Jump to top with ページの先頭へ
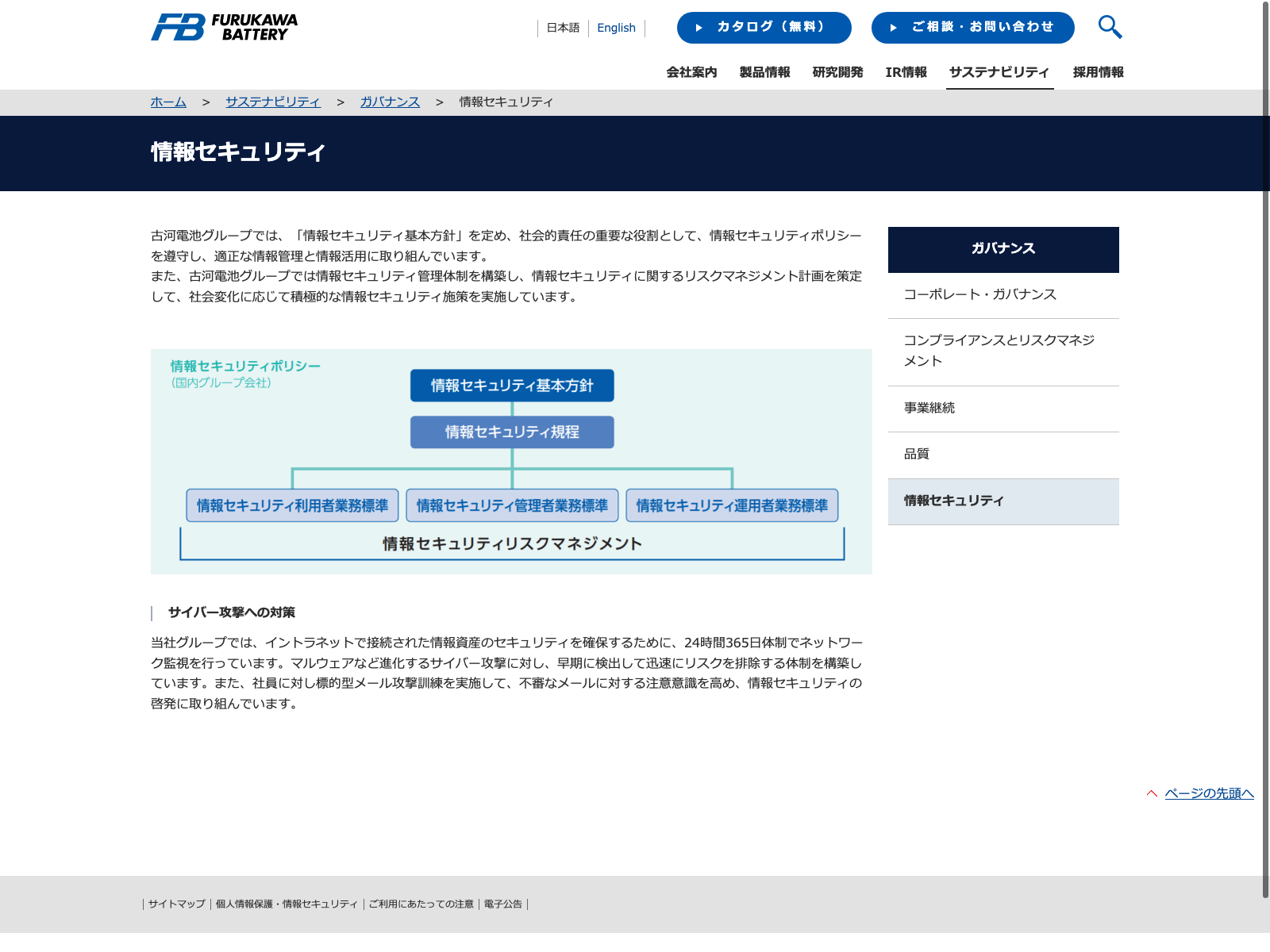Image resolution: width=1270 pixels, height=952 pixels. coord(1208,793)
